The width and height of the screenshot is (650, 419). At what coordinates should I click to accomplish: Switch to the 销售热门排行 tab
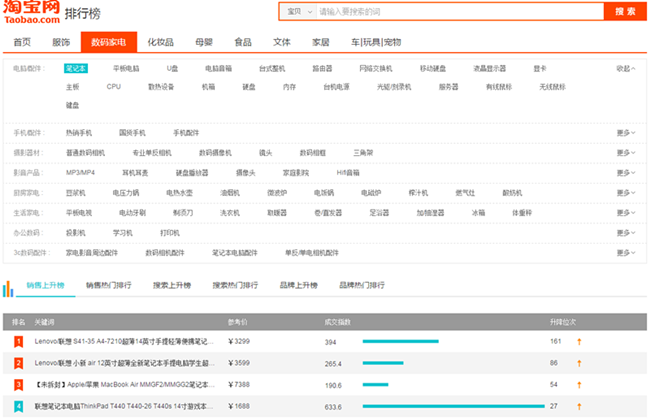pos(109,285)
